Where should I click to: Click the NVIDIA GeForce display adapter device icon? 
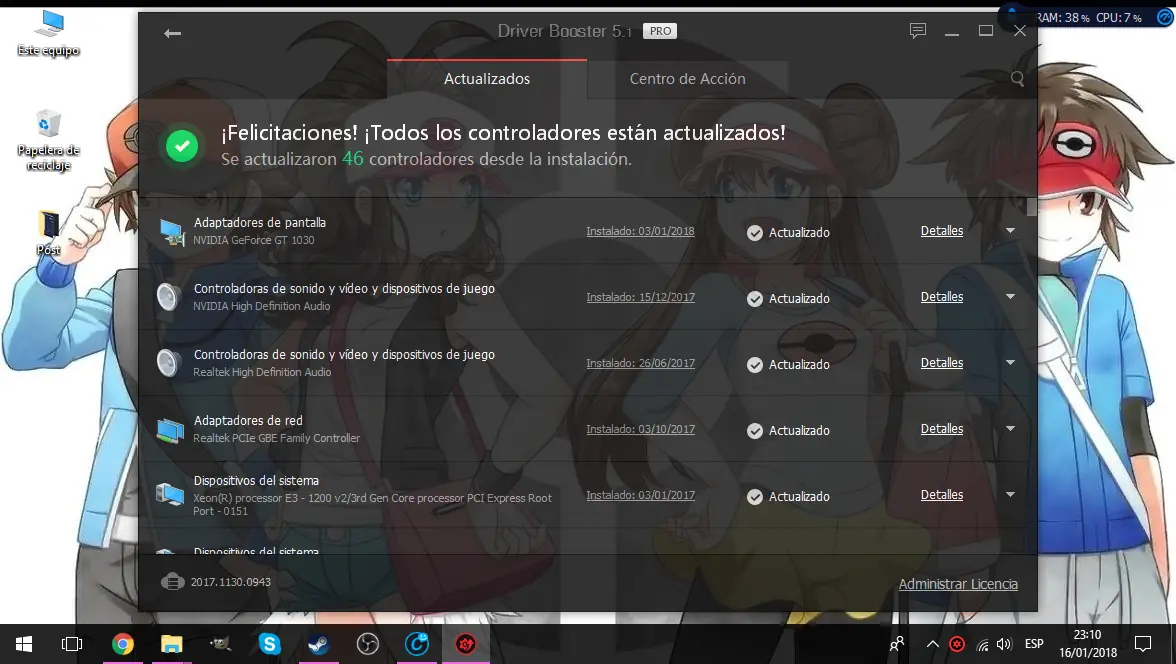point(168,231)
